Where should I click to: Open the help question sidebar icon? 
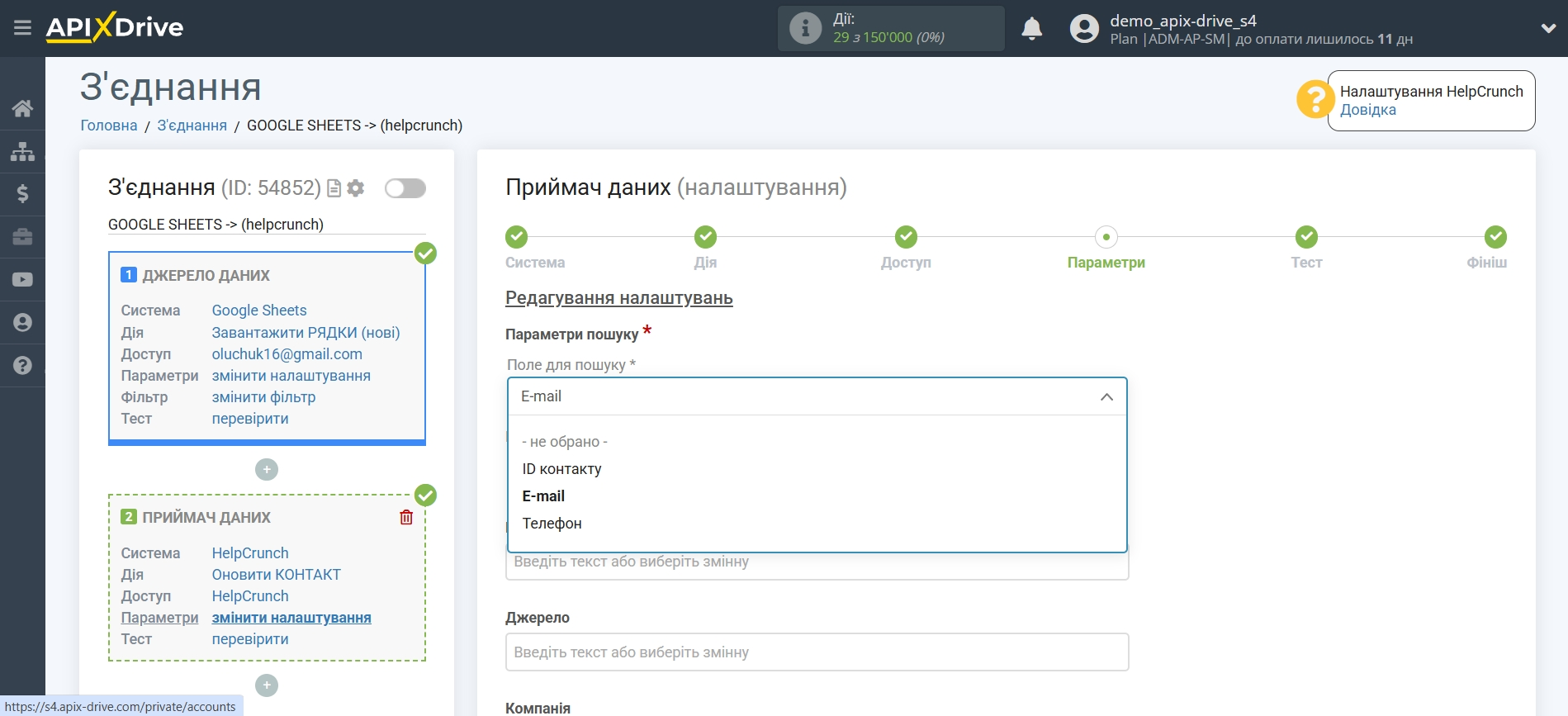pyautogui.click(x=22, y=366)
